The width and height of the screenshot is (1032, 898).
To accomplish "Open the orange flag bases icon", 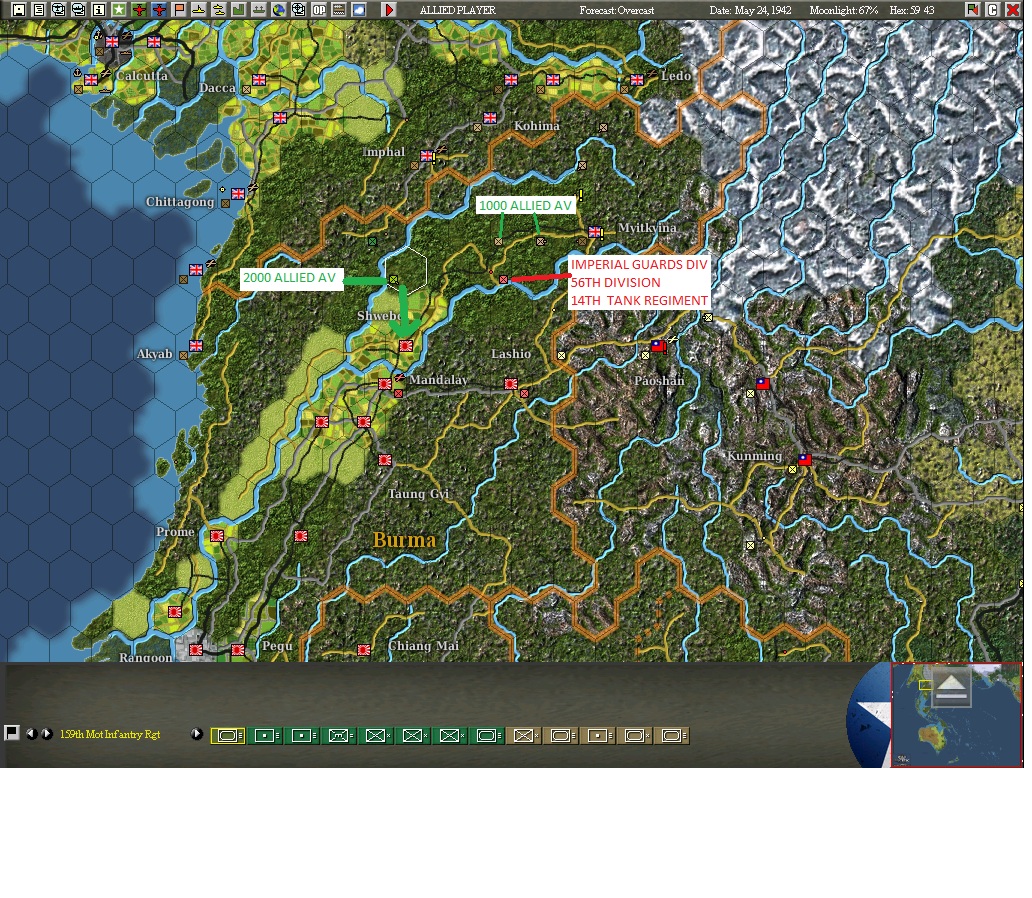I will point(179,9).
